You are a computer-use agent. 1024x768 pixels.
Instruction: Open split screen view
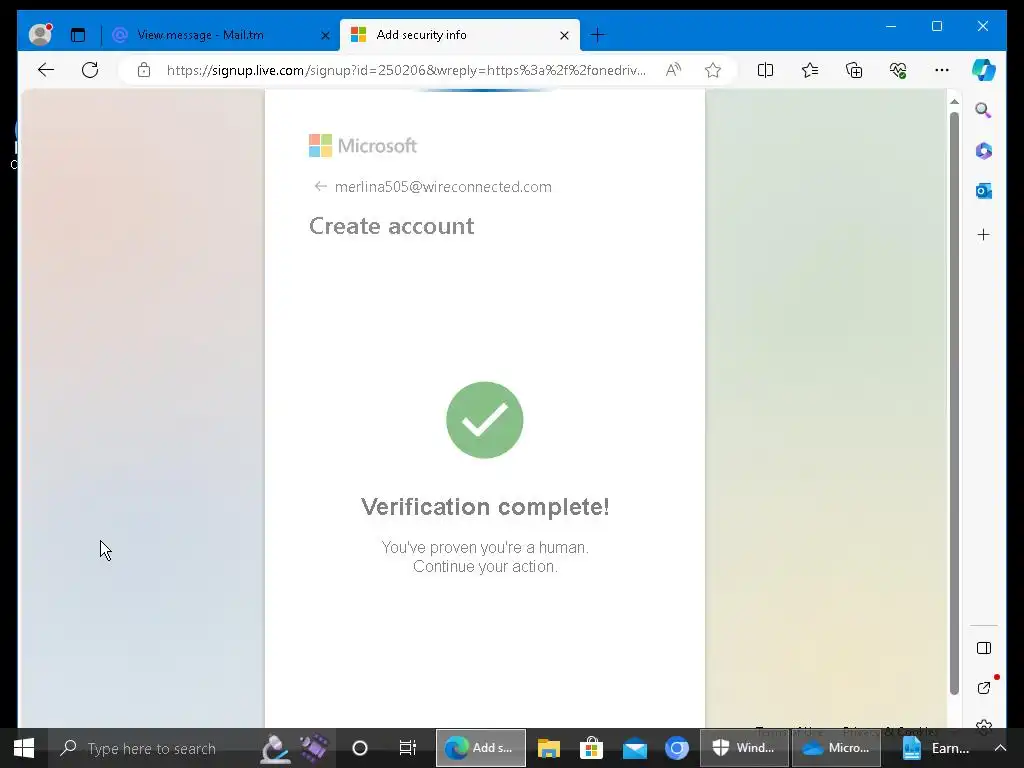coord(765,70)
